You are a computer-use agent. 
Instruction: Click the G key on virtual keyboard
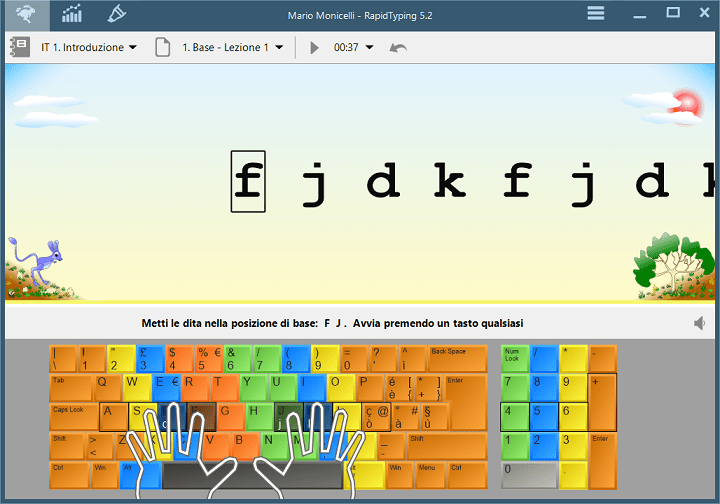pyautogui.click(x=231, y=417)
